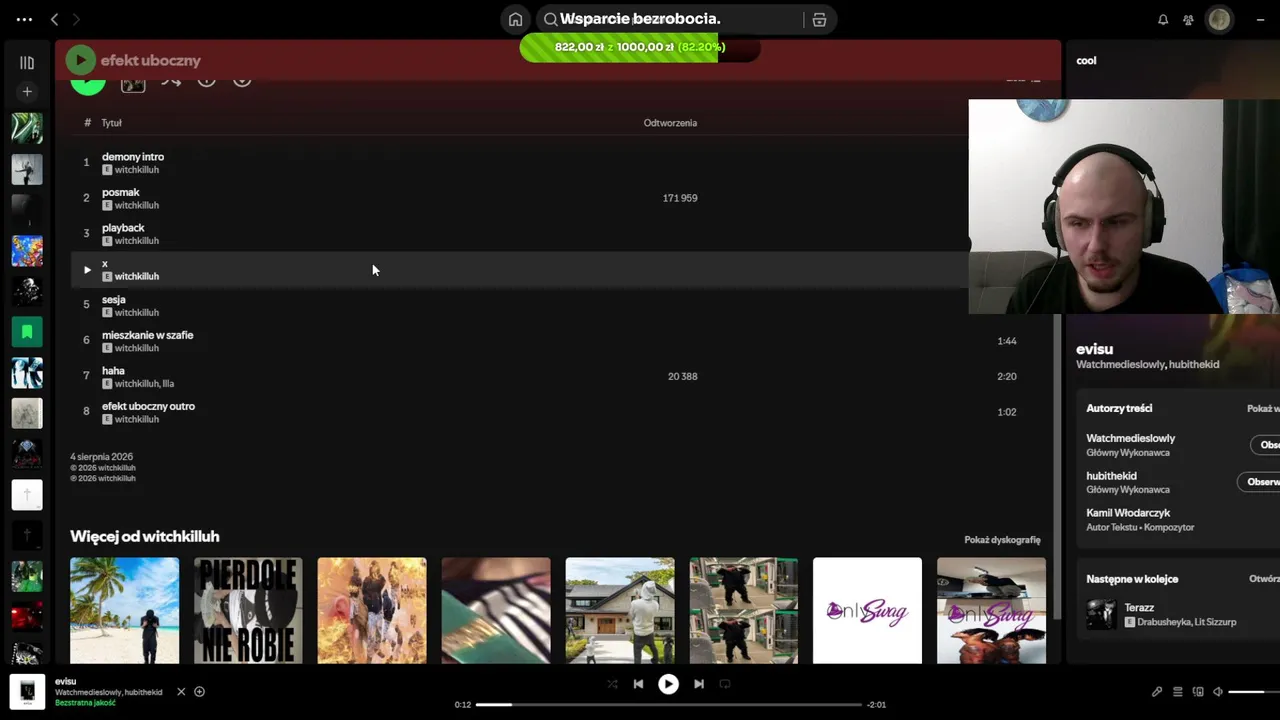1280x720 pixels.
Task: Open witchkilluh artist link under posmak
Action: [137, 205]
